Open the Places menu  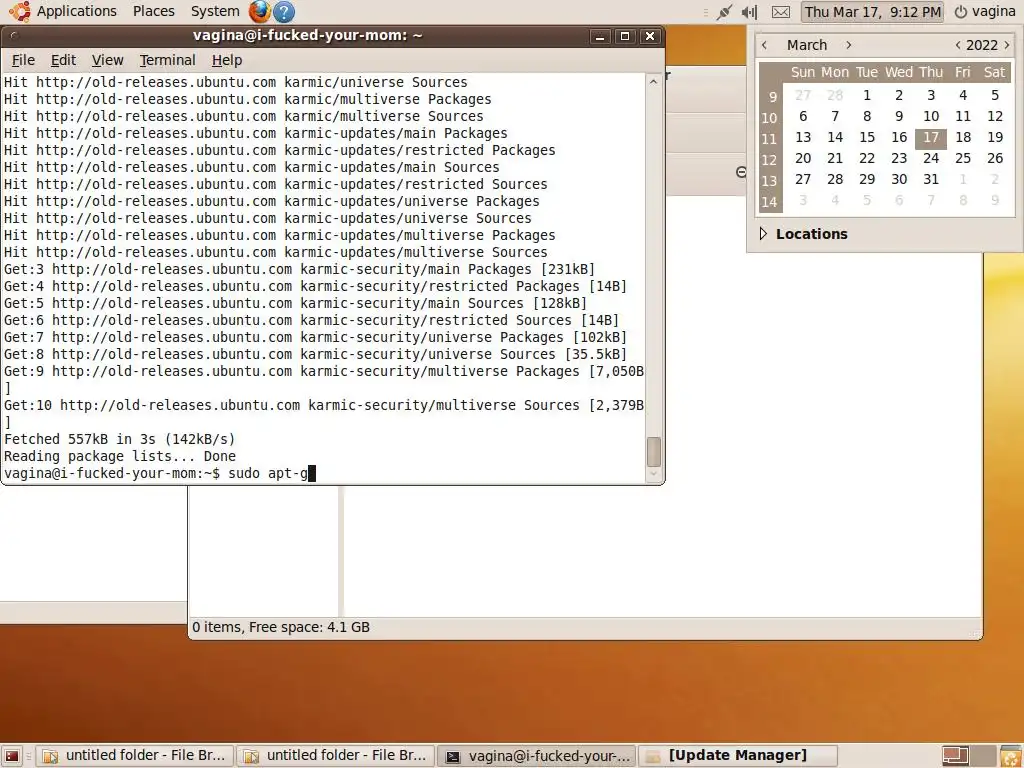(153, 11)
